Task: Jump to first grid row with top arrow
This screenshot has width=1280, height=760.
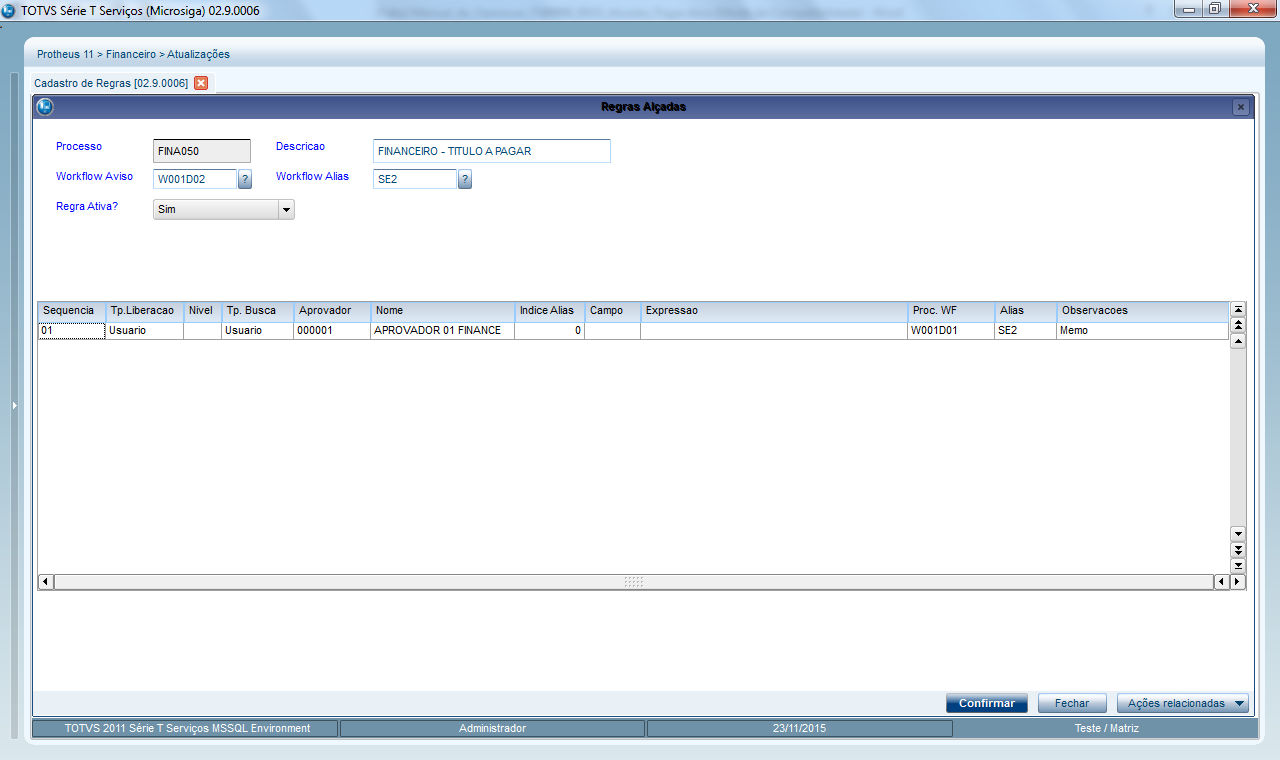Action: [1238, 310]
